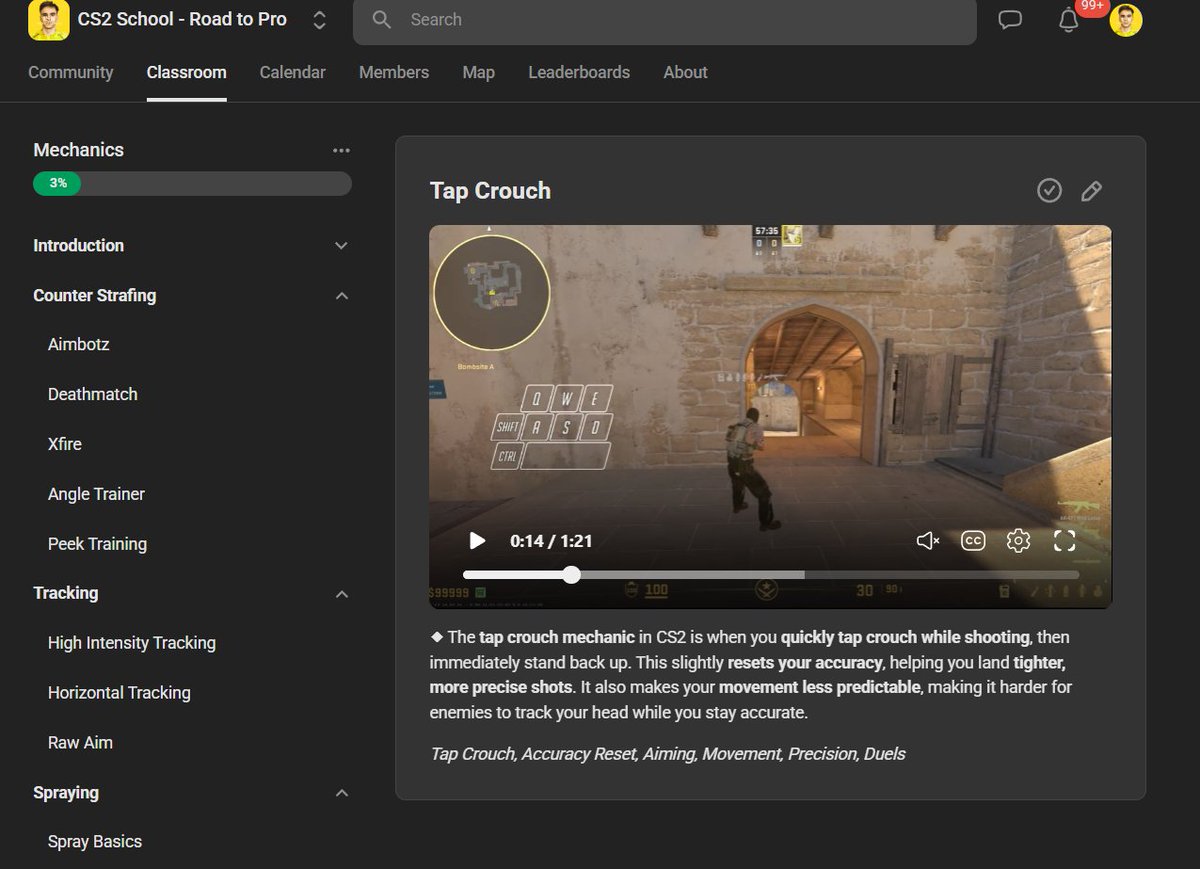Switch to the Community tab

tap(71, 72)
